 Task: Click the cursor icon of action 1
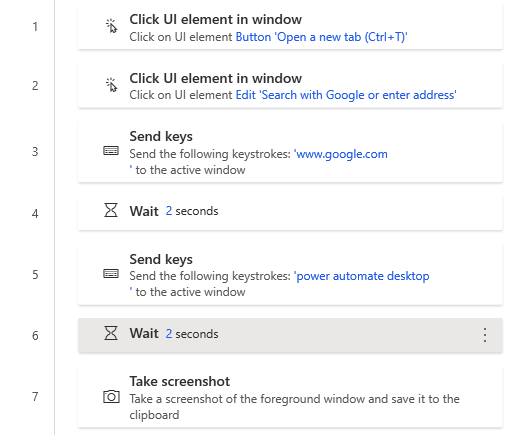[111, 26]
